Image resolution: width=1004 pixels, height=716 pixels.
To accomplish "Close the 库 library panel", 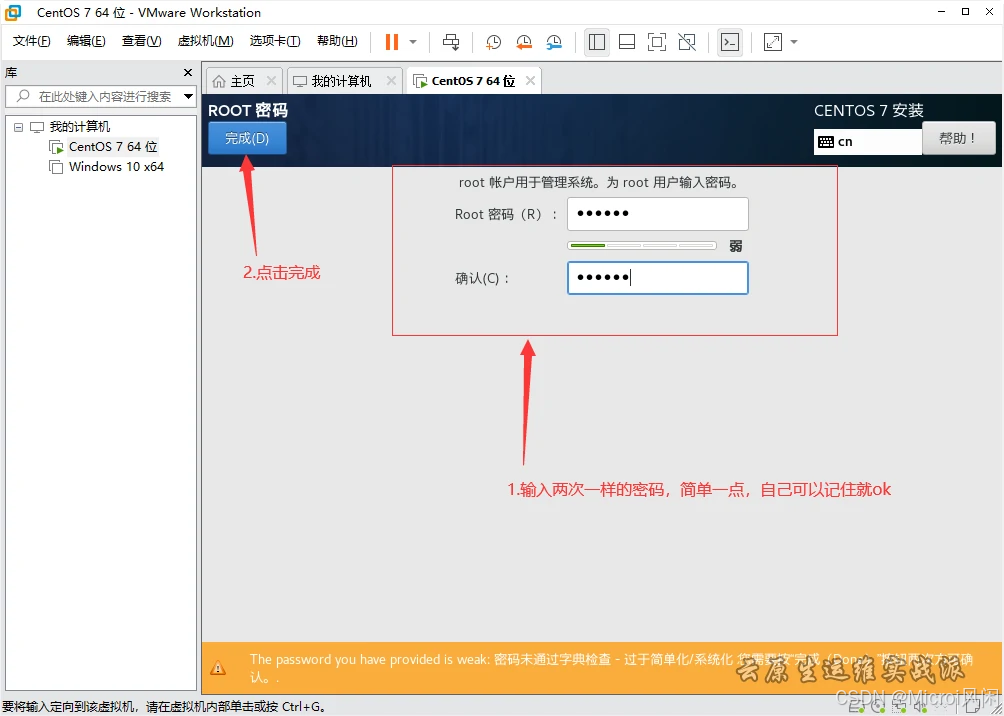I will pos(188,73).
